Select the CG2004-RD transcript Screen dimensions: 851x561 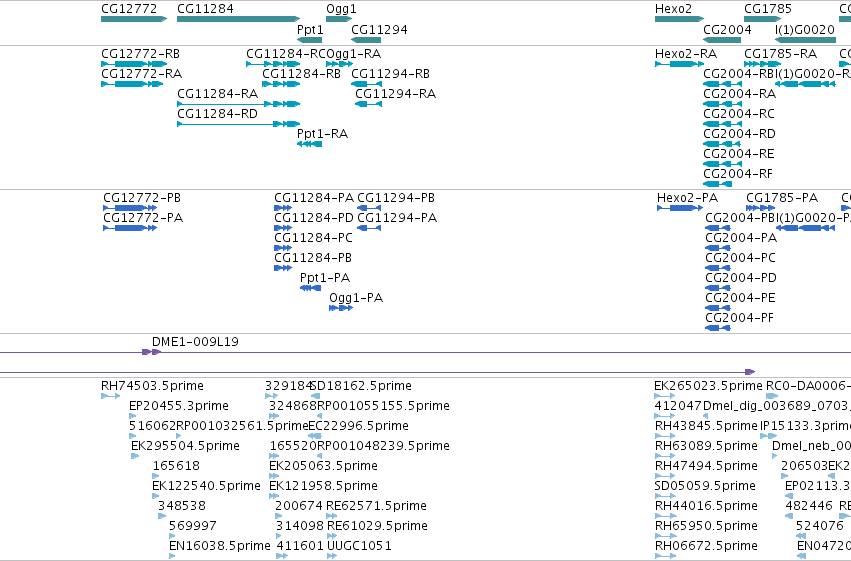(x=722, y=144)
